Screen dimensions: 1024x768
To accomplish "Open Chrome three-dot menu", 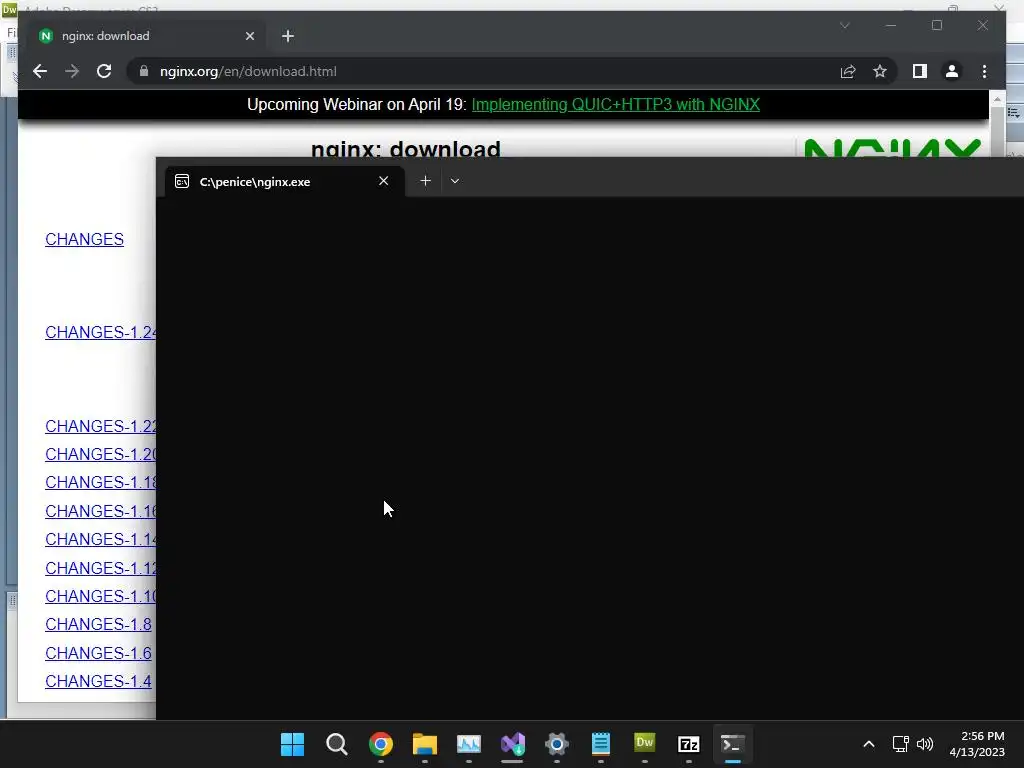I will [x=984, y=71].
